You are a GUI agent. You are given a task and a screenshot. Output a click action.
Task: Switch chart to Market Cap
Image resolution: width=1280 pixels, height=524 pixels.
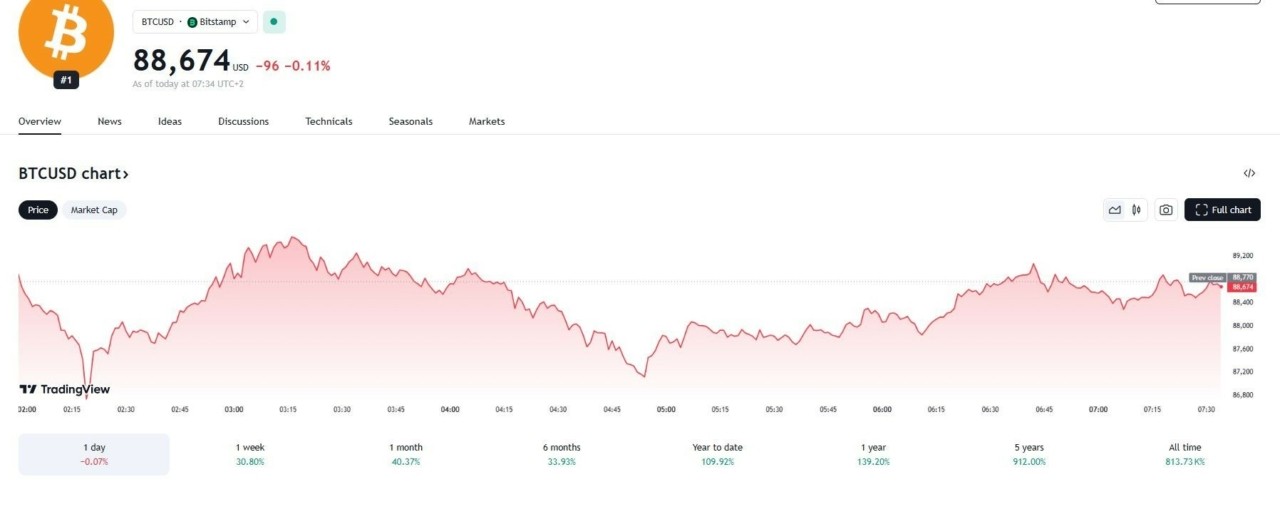94,210
